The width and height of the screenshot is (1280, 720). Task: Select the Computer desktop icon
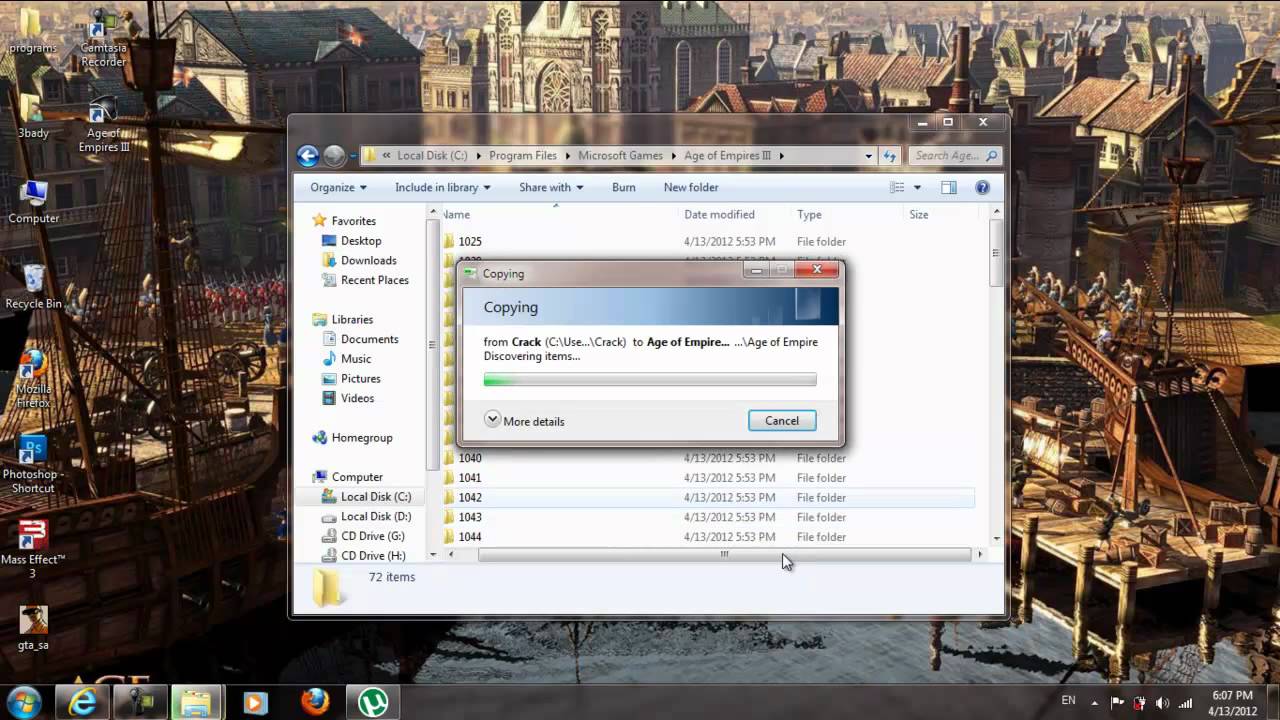click(x=34, y=202)
